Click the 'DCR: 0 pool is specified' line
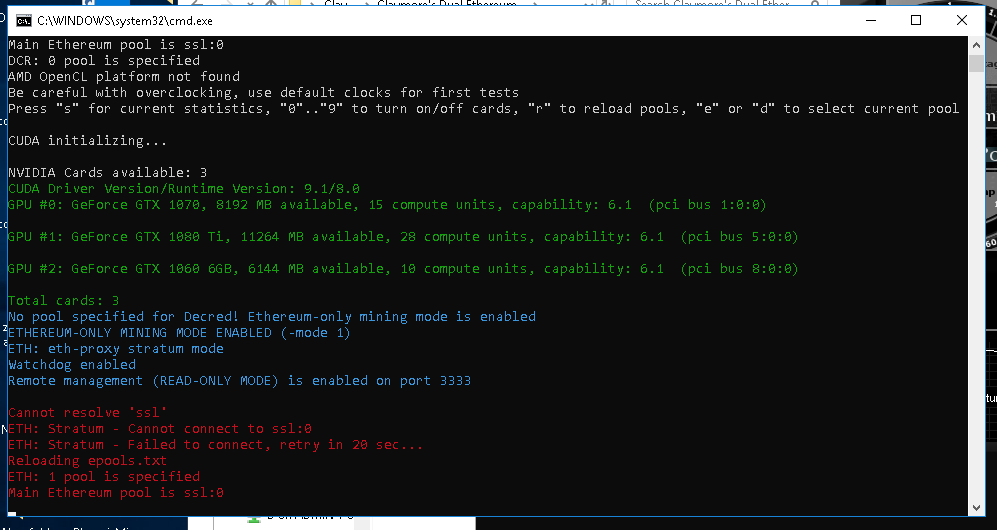The height and width of the screenshot is (530, 997). (104, 60)
